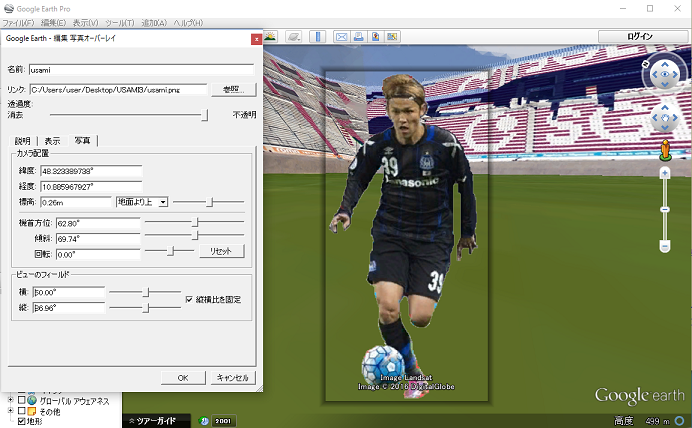The width and height of the screenshot is (692, 428).
Task: Click the 参照... browse button
Action: [233, 90]
